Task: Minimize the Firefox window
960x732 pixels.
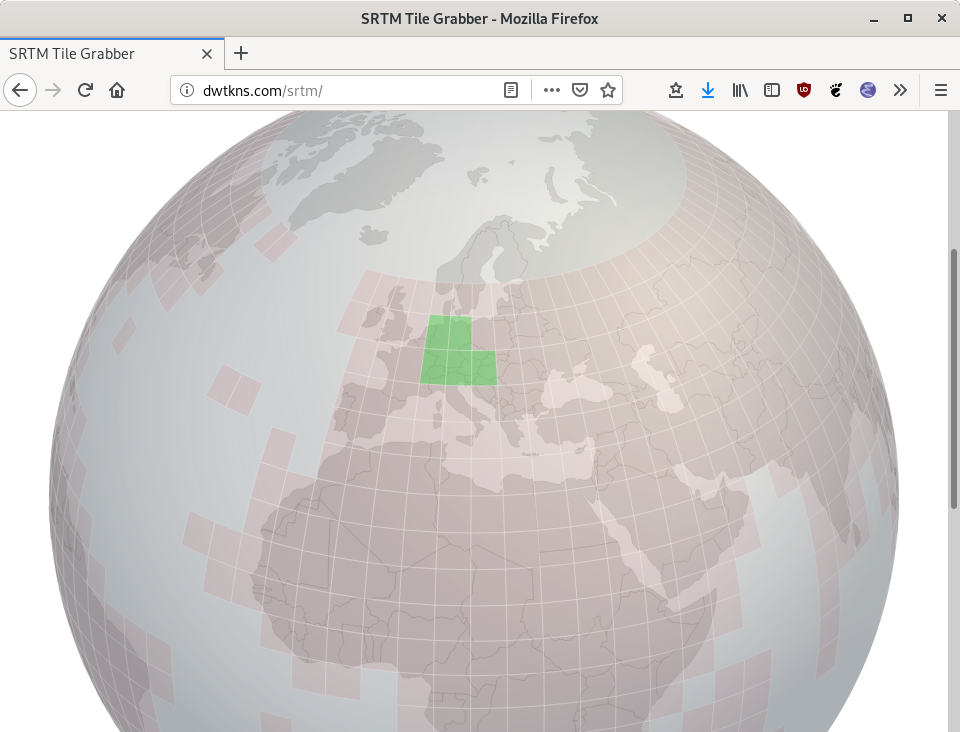Action: [874, 19]
